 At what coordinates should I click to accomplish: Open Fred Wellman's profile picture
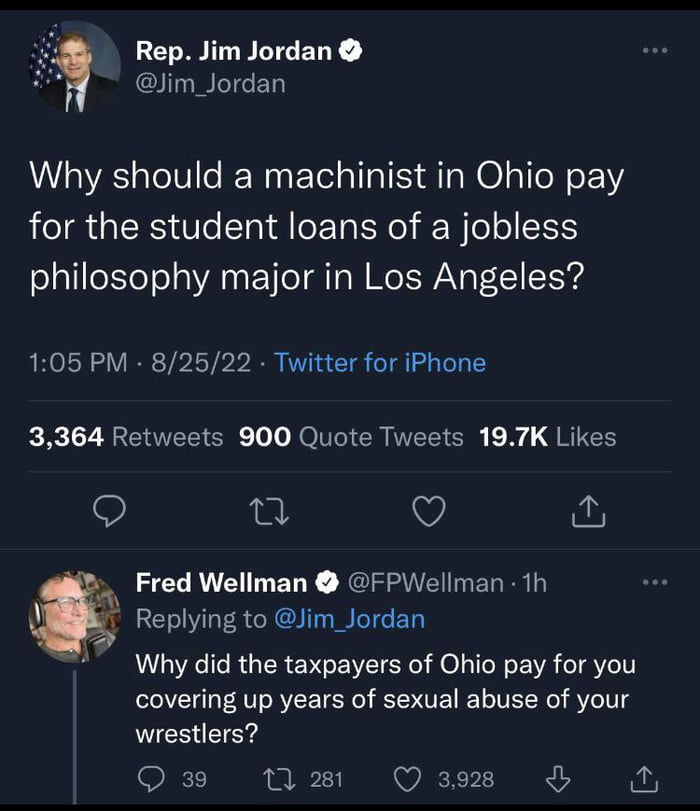pyautogui.click(x=74, y=616)
